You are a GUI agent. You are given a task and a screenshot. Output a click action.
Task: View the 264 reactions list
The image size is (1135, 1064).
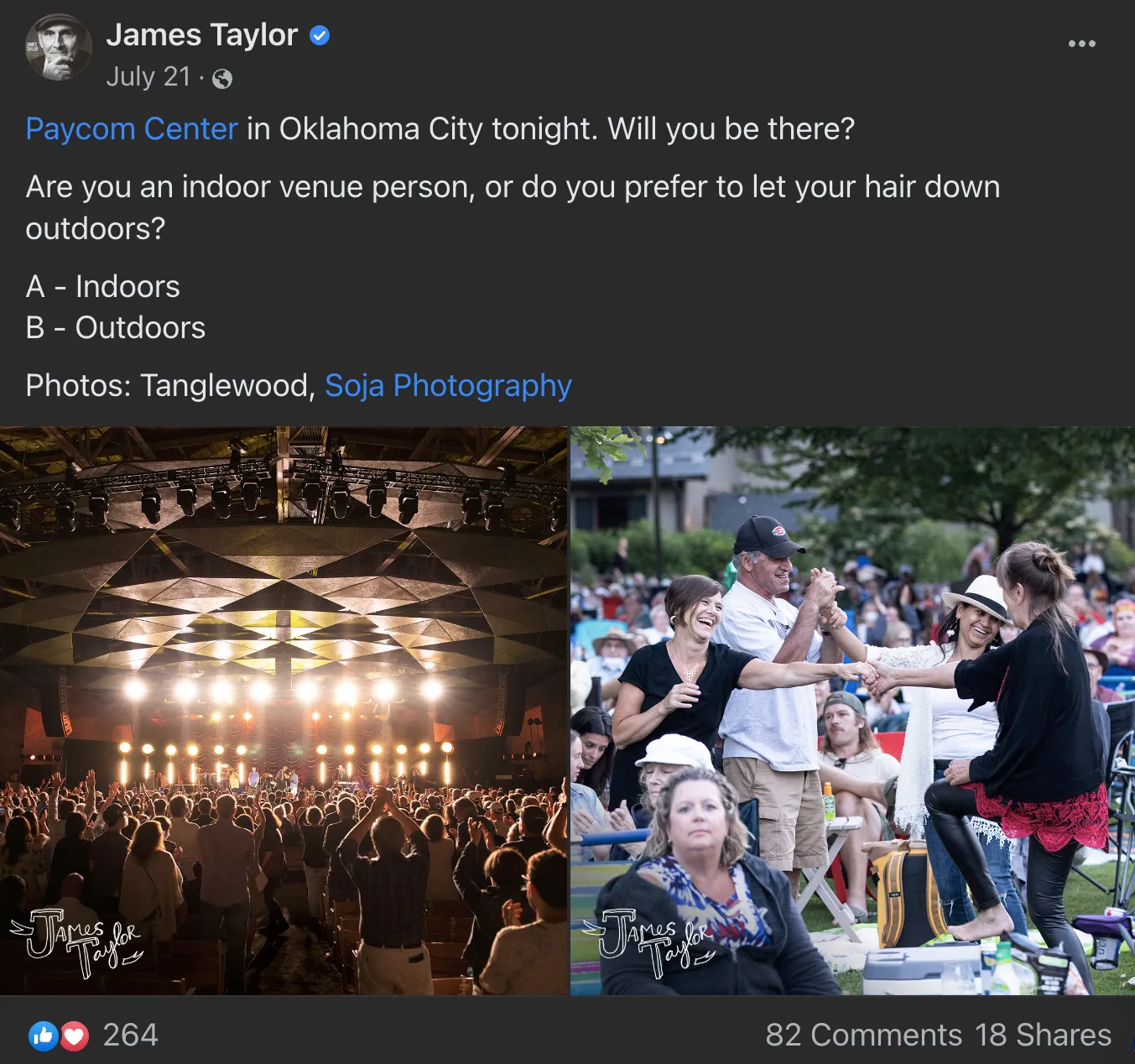130,1035
